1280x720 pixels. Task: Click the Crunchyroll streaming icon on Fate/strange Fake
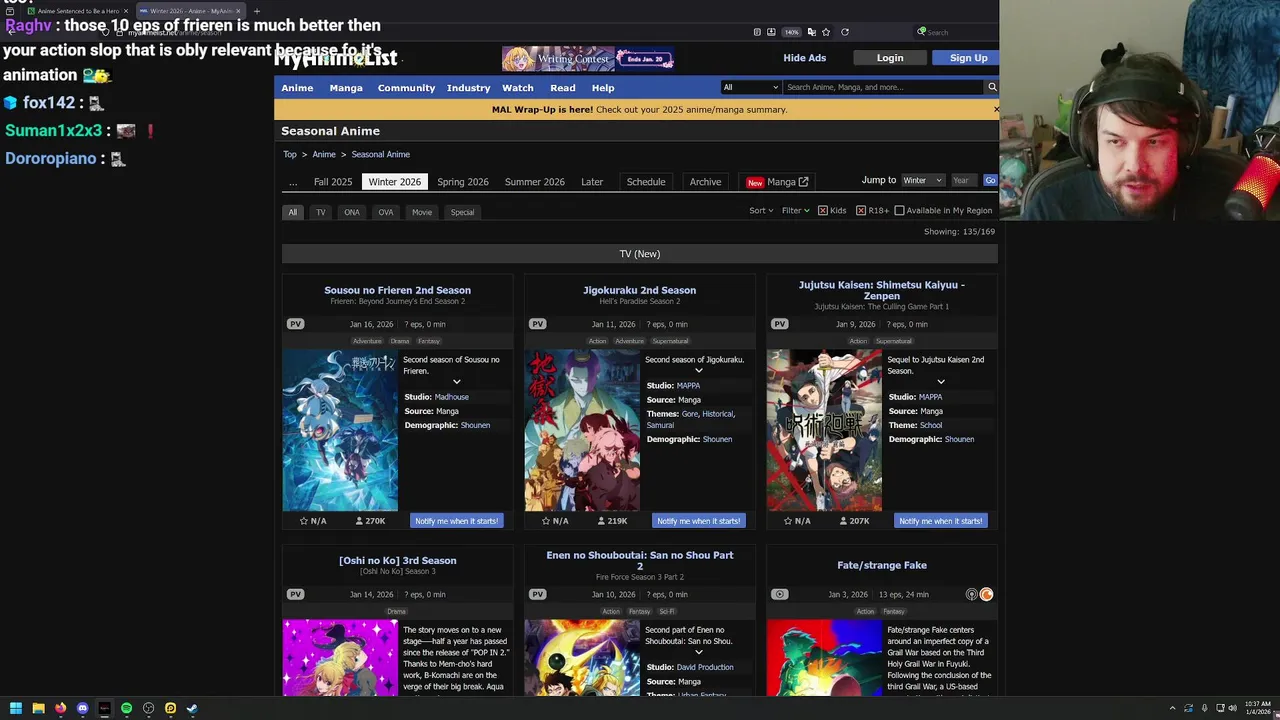(986, 594)
